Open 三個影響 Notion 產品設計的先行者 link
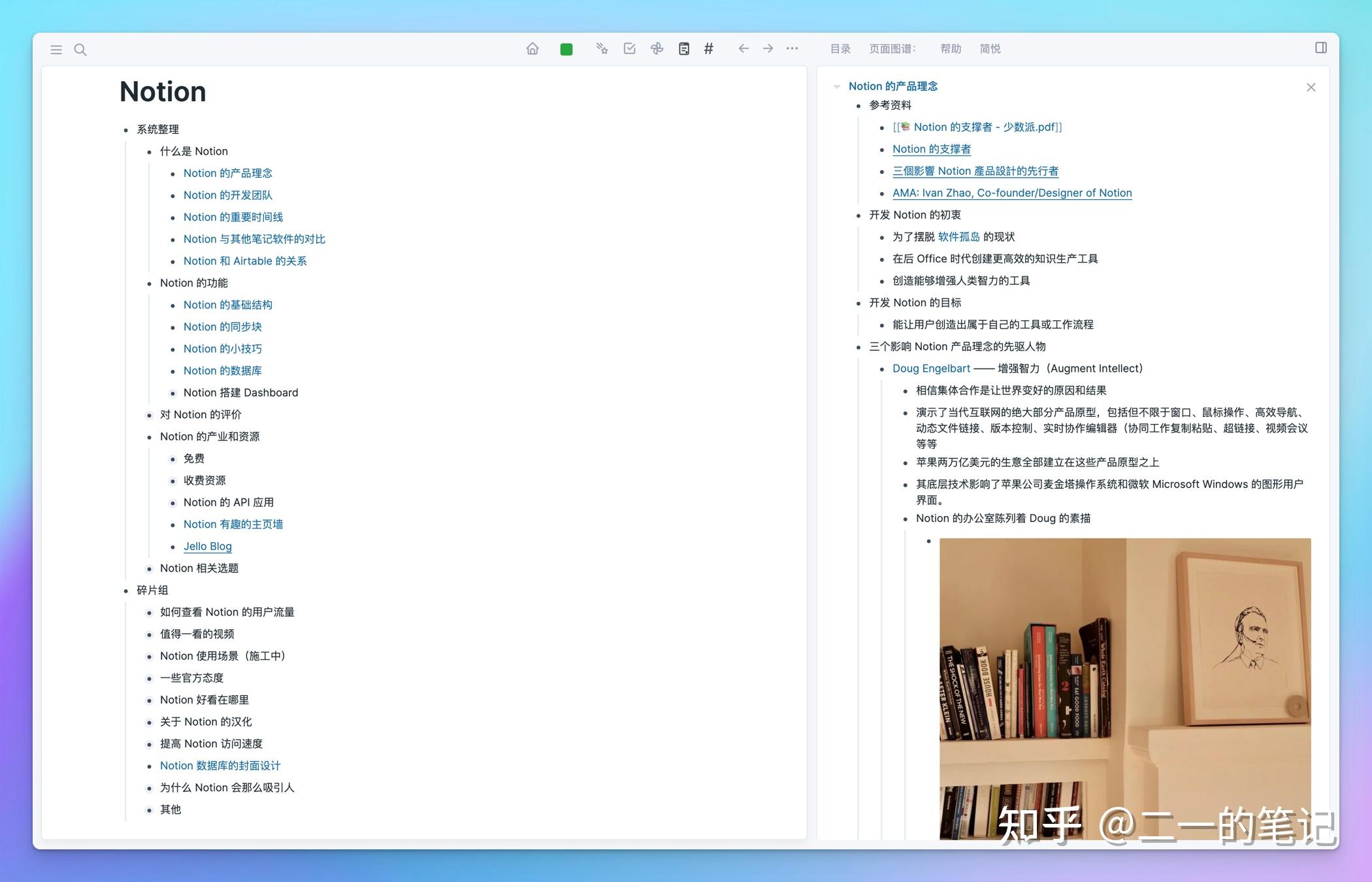Image resolution: width=1372 pixels, height=882 pixels. (975, 171)
